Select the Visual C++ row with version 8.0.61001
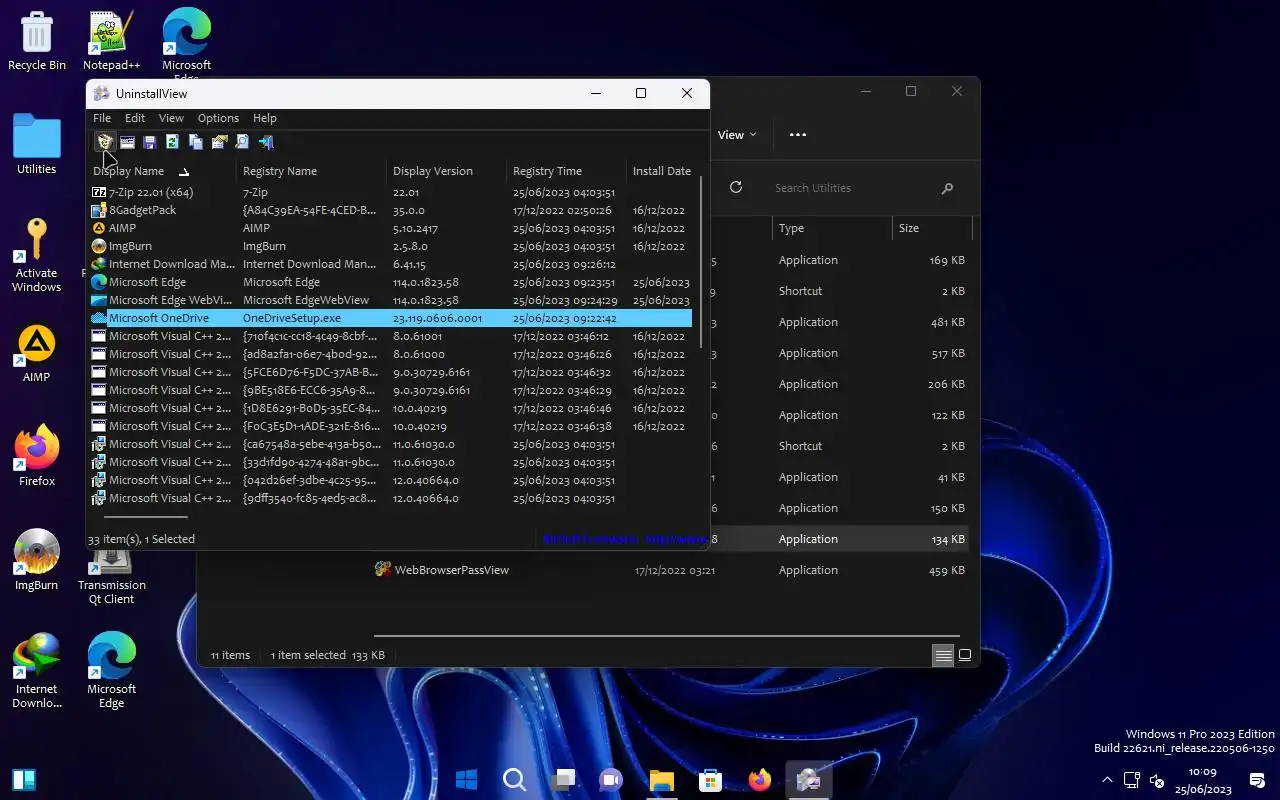The width and height of the screenshot is (1280, 800). (390, 336)
